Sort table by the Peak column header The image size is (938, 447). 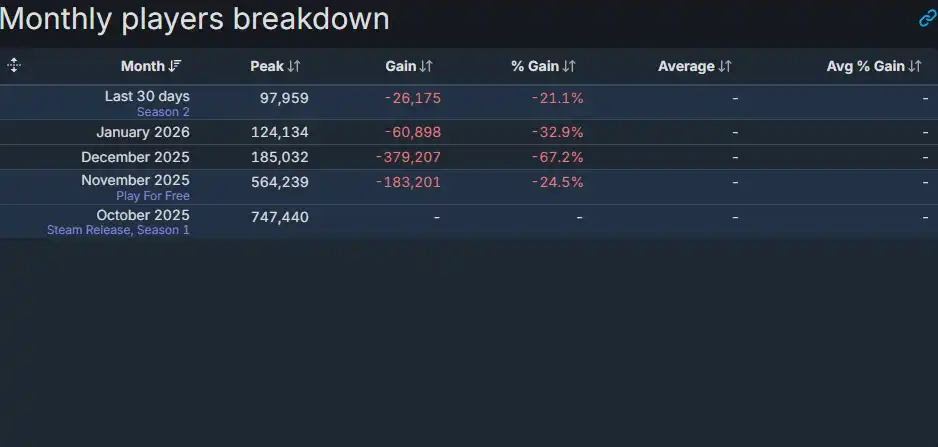[267, 67]
